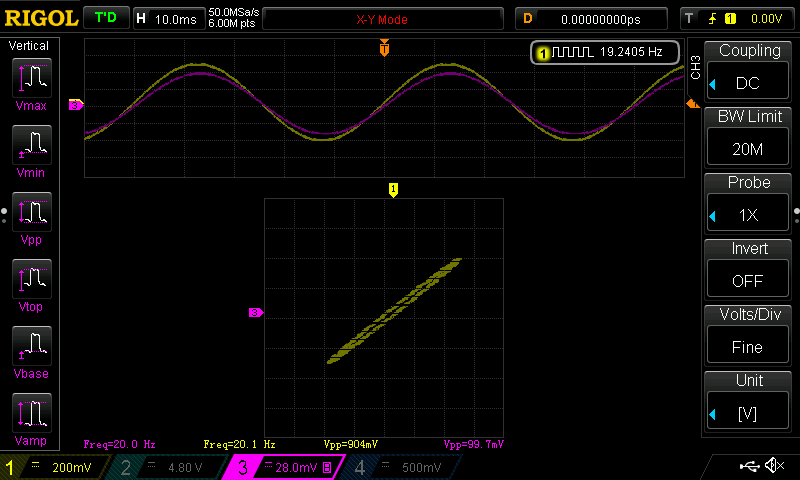Viewport: 800px width, 480px height.
Task: Click the yellow channel 1 marker above XY plot
Action: point(393,190)
